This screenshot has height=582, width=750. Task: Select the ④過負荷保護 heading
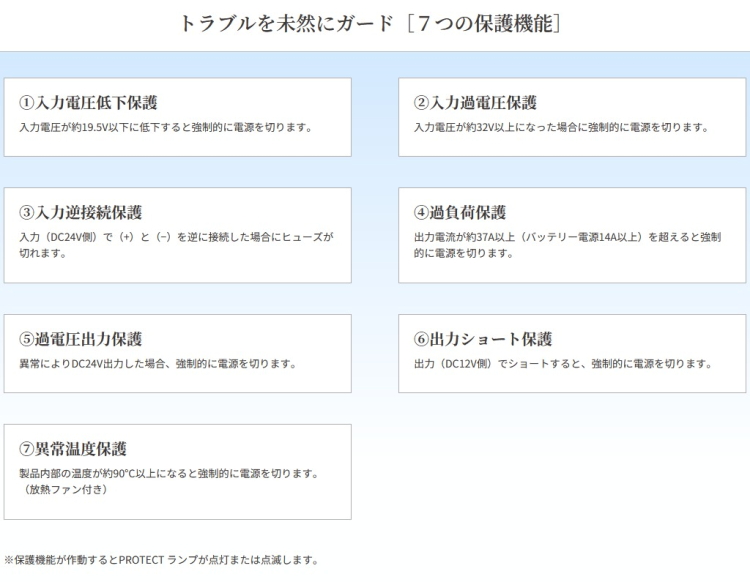tap(460, 213)
